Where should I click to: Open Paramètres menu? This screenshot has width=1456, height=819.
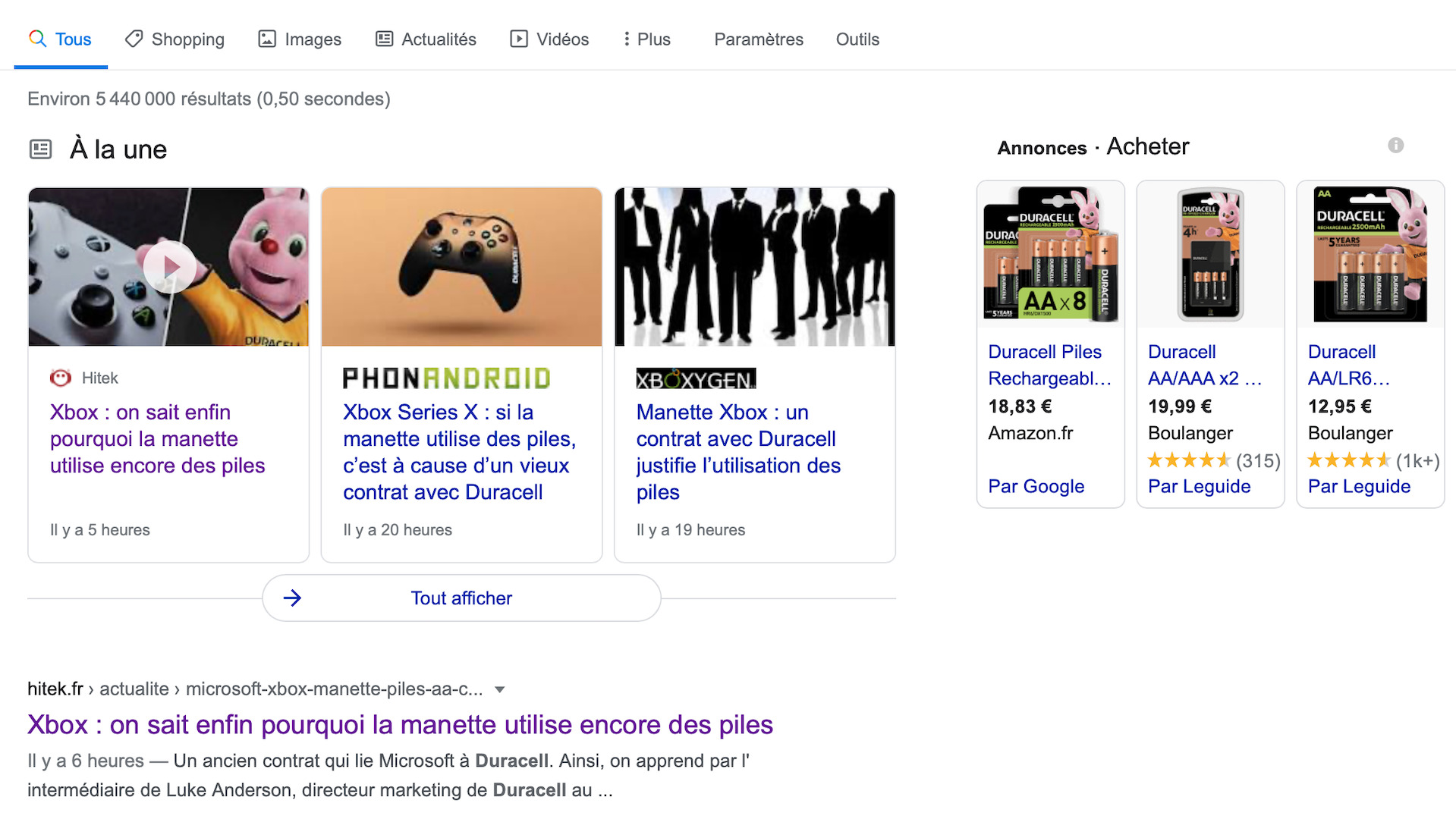tap(758, 39)
